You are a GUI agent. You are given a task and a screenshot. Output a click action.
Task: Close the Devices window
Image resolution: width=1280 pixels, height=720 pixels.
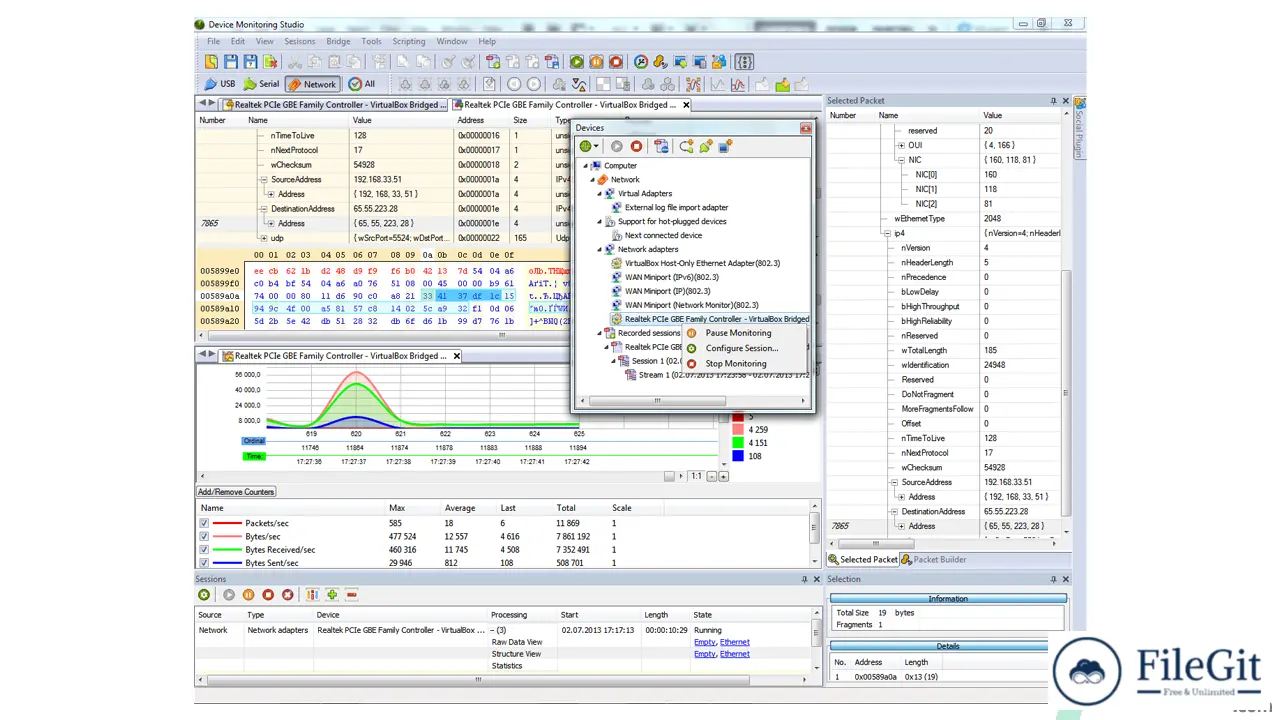coord(806,128)
